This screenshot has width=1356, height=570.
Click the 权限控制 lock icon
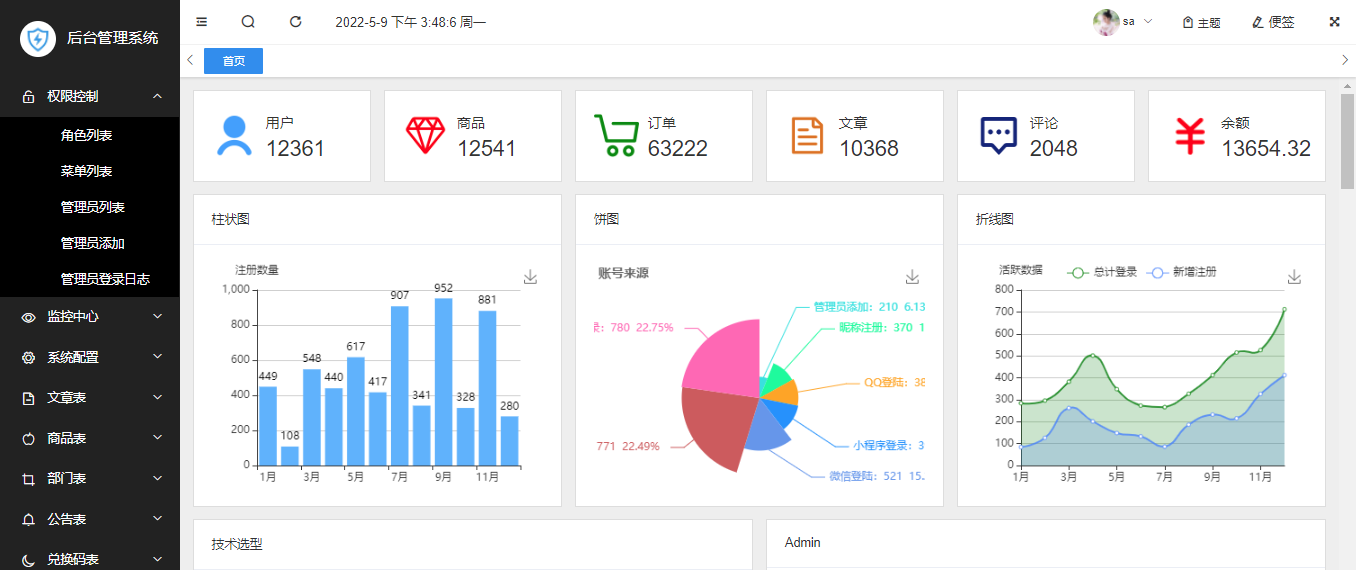point(28,97)
